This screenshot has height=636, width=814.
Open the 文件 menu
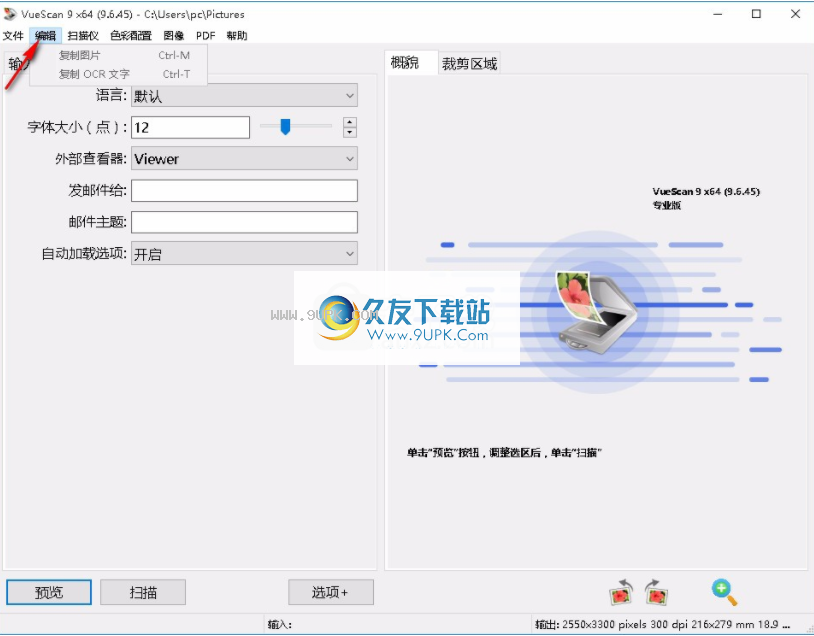(13, 35)
